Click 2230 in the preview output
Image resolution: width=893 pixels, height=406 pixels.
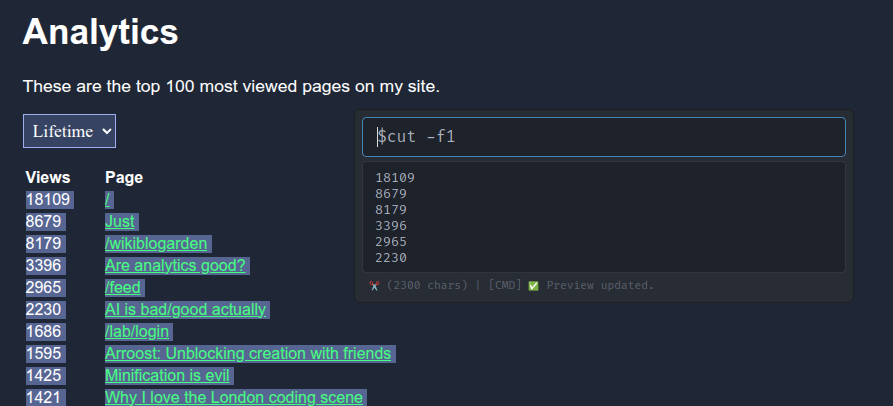[391, 258]
